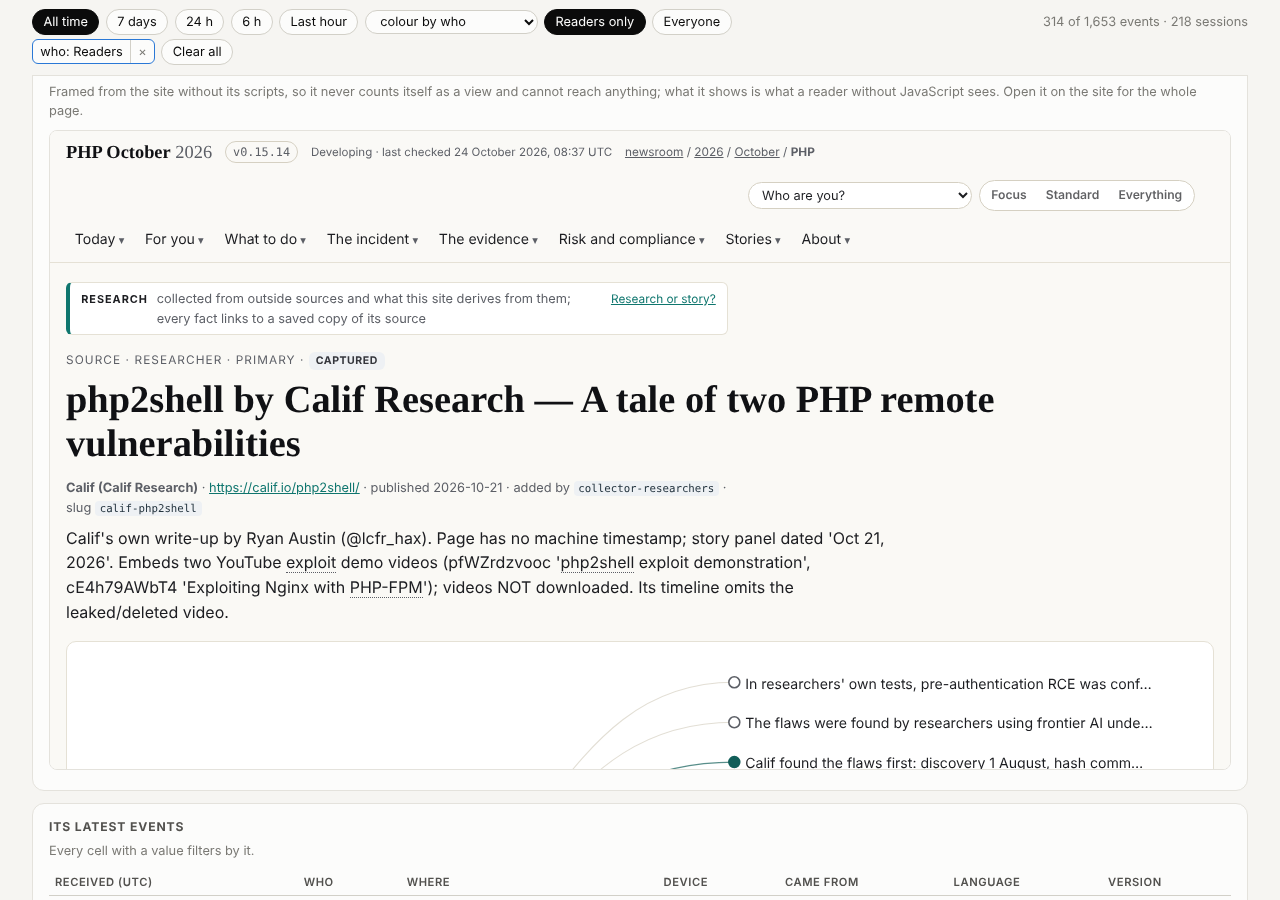Open the Risk and compliance menu
Image resolution: width=1280 pixels, height=900 pixels.
[632, 239]
